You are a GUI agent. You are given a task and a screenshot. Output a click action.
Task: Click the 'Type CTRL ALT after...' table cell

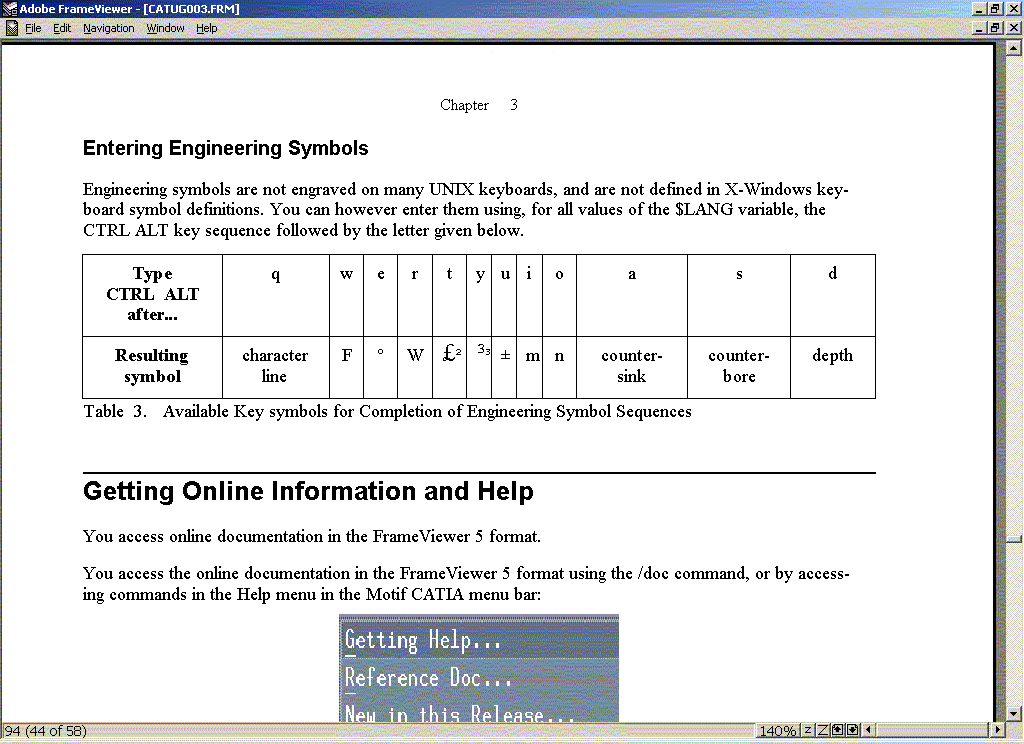click(152, 295)
